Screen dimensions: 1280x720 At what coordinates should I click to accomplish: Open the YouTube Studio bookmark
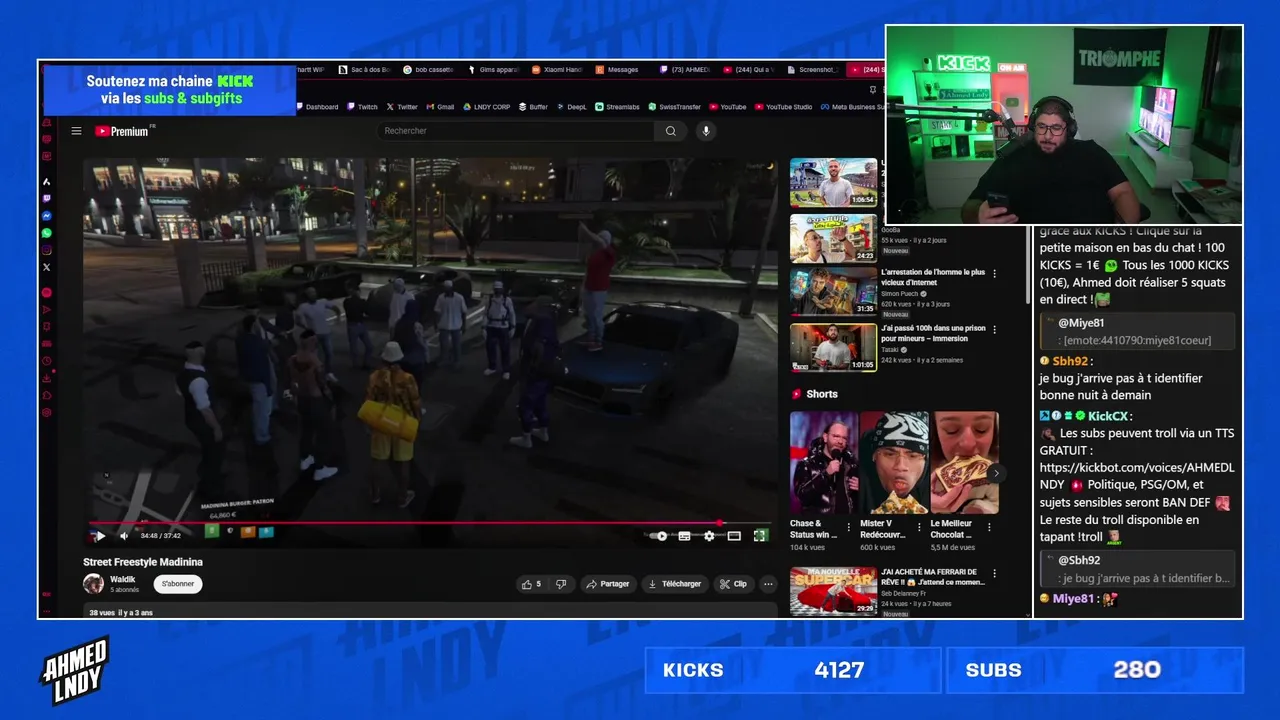pos(783,107)
